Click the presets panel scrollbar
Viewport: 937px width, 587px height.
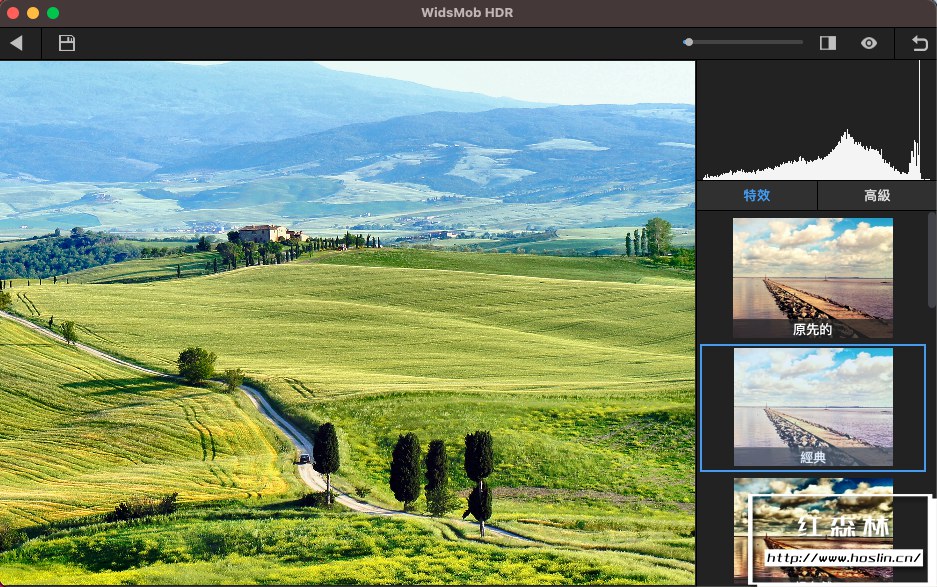(x=932, y=261)
